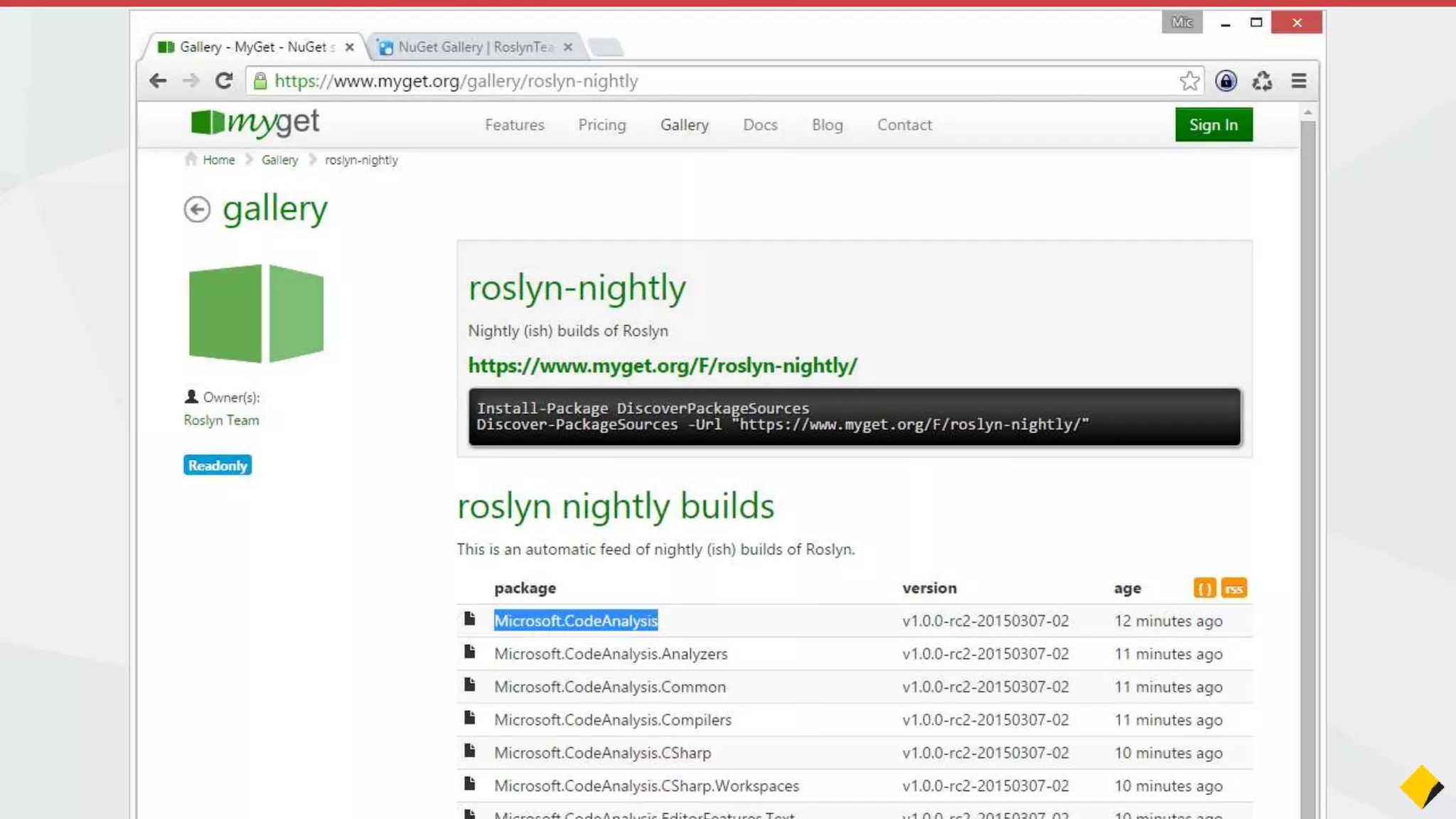Click the file icon beside Microsoft.CodeAnalysis

point(469,619)
